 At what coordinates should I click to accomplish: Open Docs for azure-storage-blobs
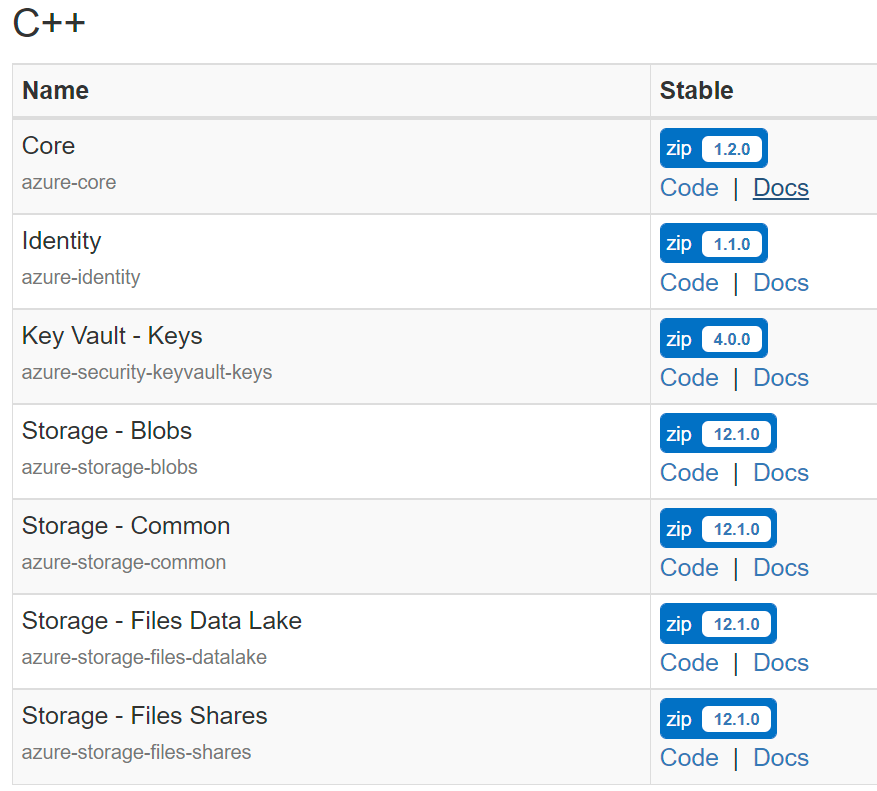click(780, 472)
